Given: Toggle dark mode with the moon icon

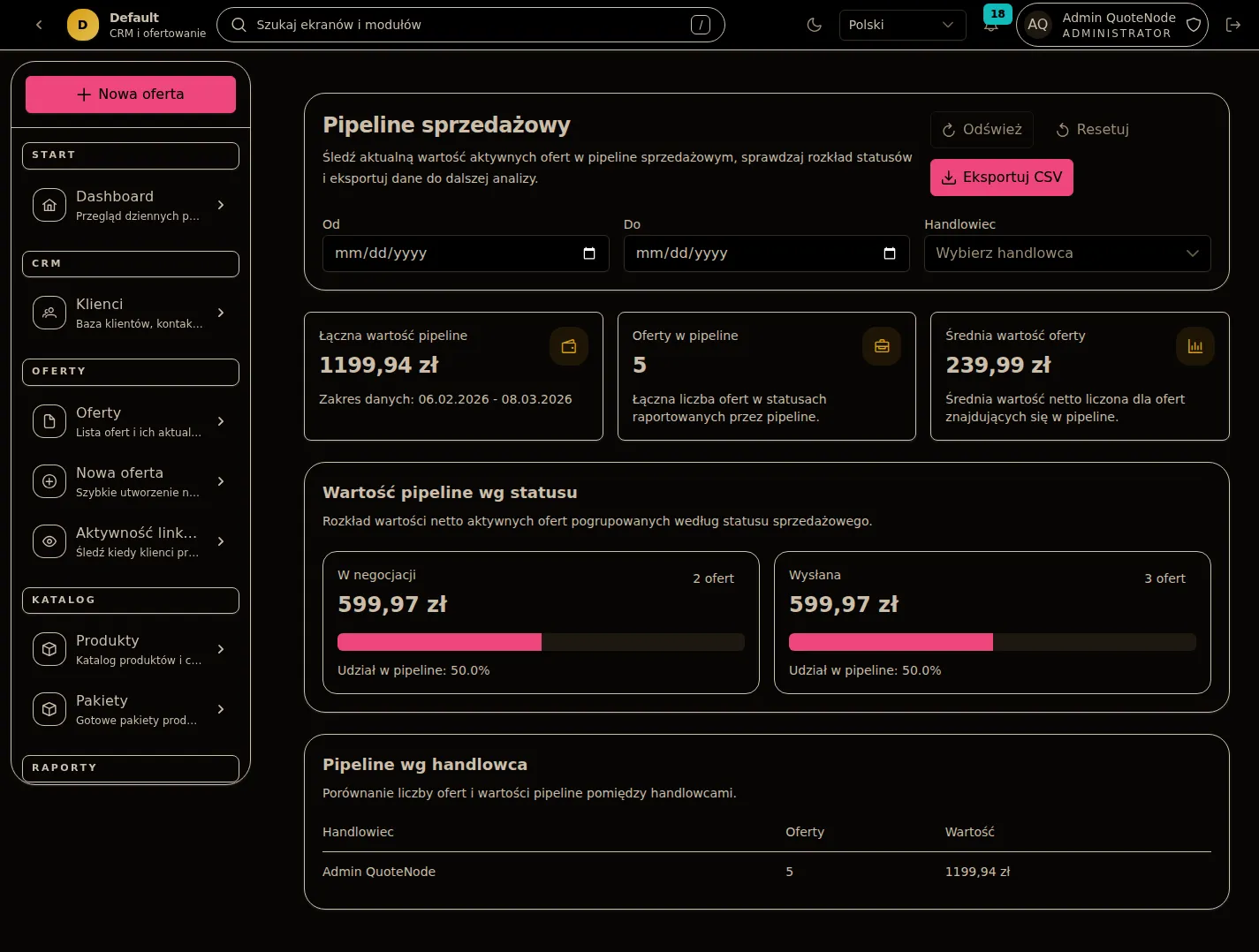Looking at the screenshot, I should 814,25.
